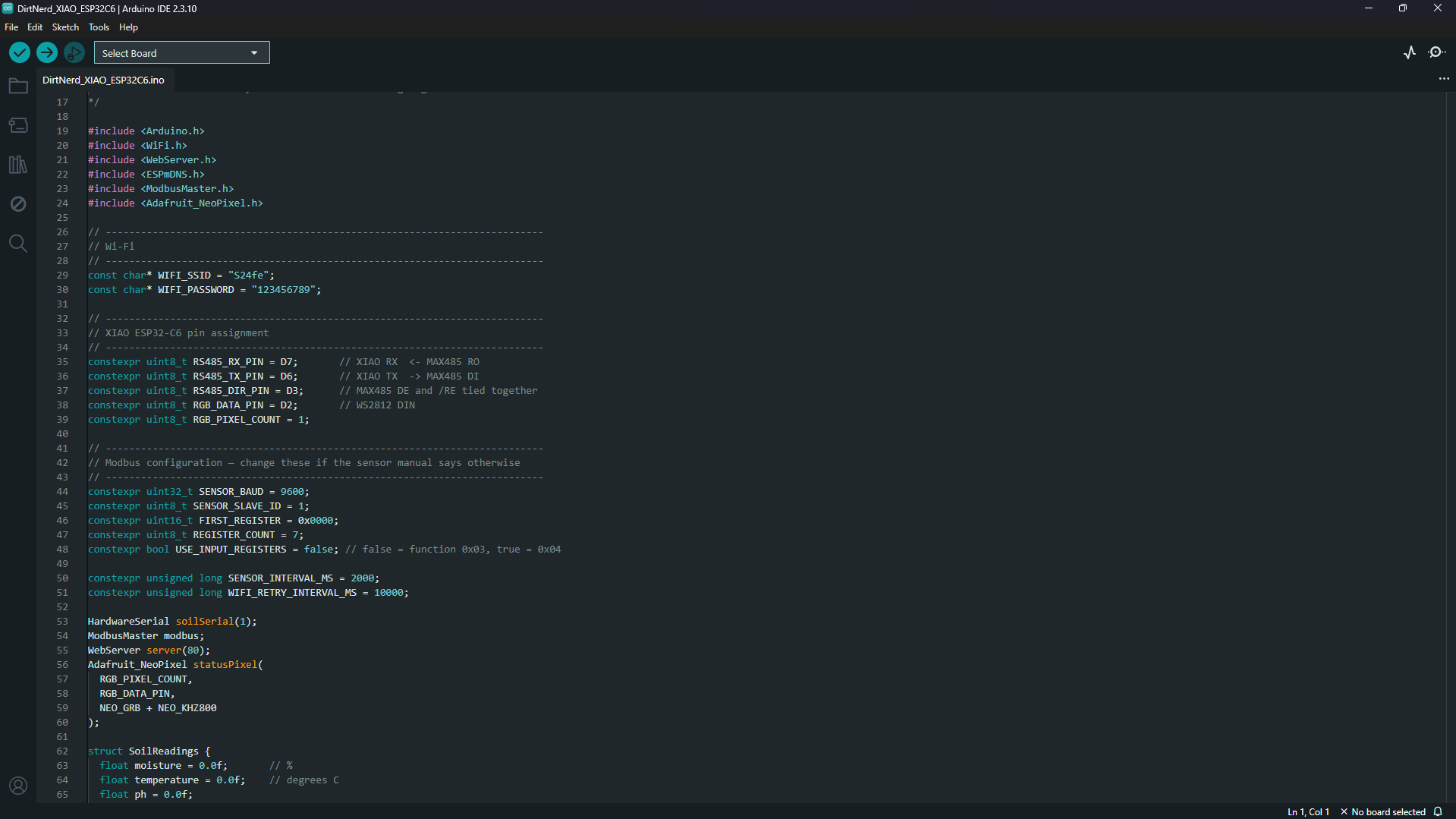Open the Help menu

[x=128, y=27]
